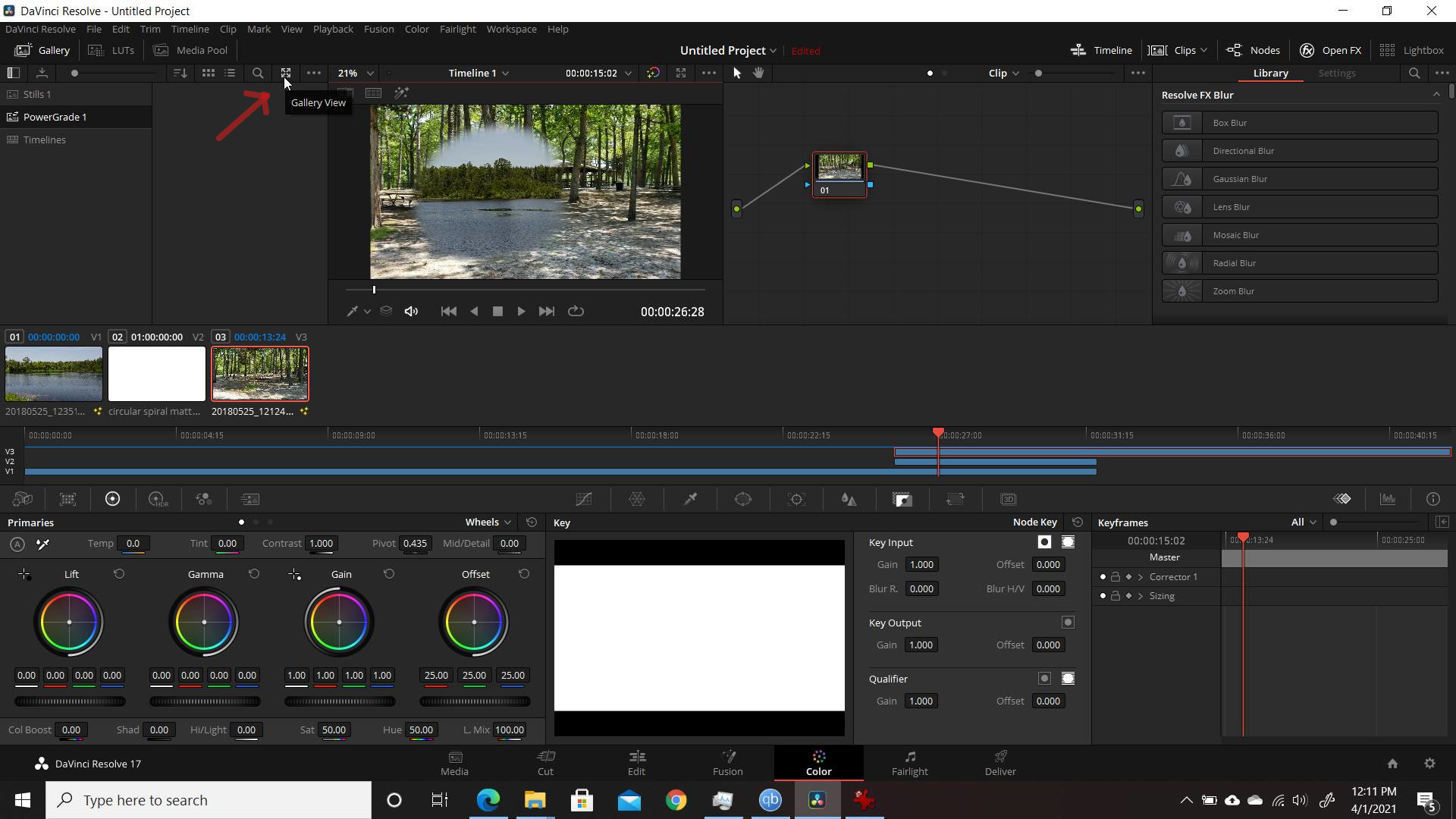
Task: Open the Settings tab in Open FX
Action: [1336, 73]
